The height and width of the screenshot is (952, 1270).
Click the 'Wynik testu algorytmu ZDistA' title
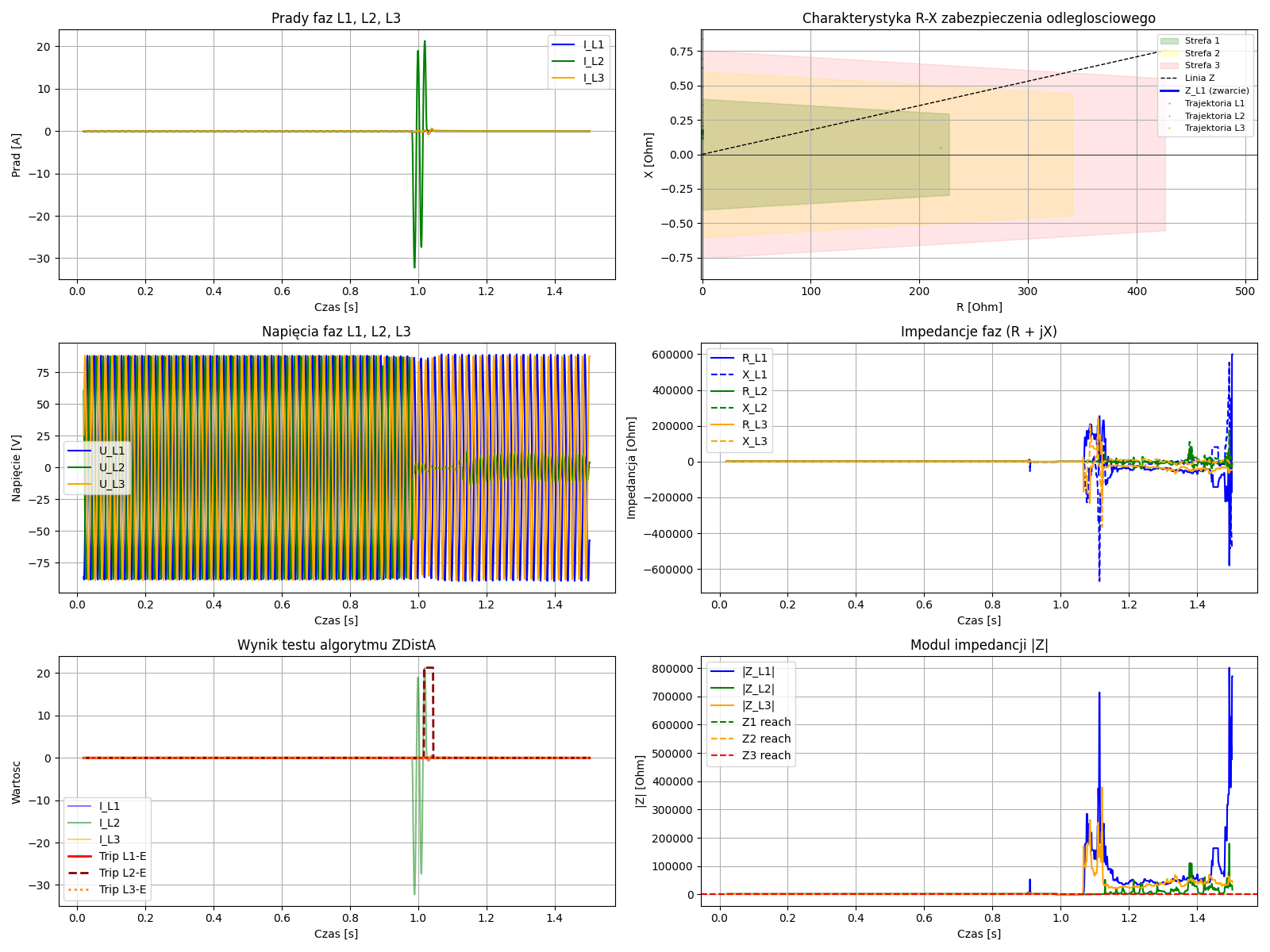click(336, 645)
